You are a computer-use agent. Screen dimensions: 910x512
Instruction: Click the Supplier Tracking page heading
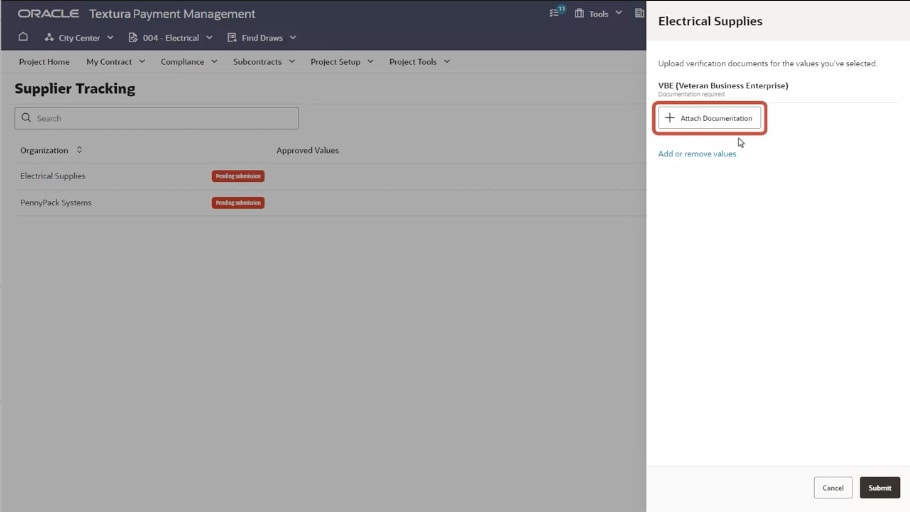pyautogui.click(x=75, y=88)
